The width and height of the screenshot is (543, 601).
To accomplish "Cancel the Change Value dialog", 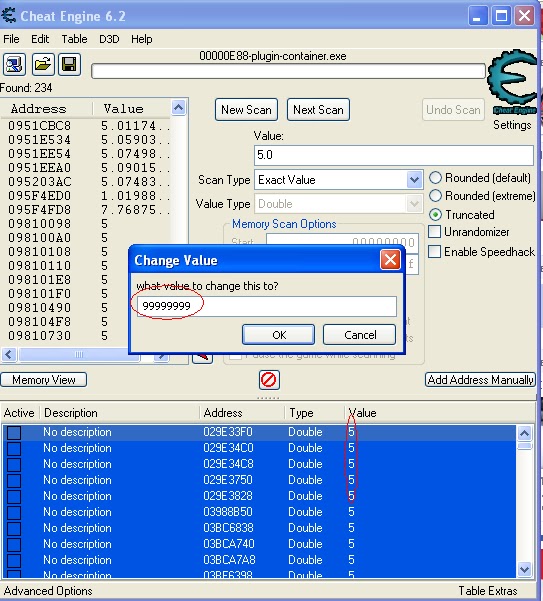I will tap(359, 335).
